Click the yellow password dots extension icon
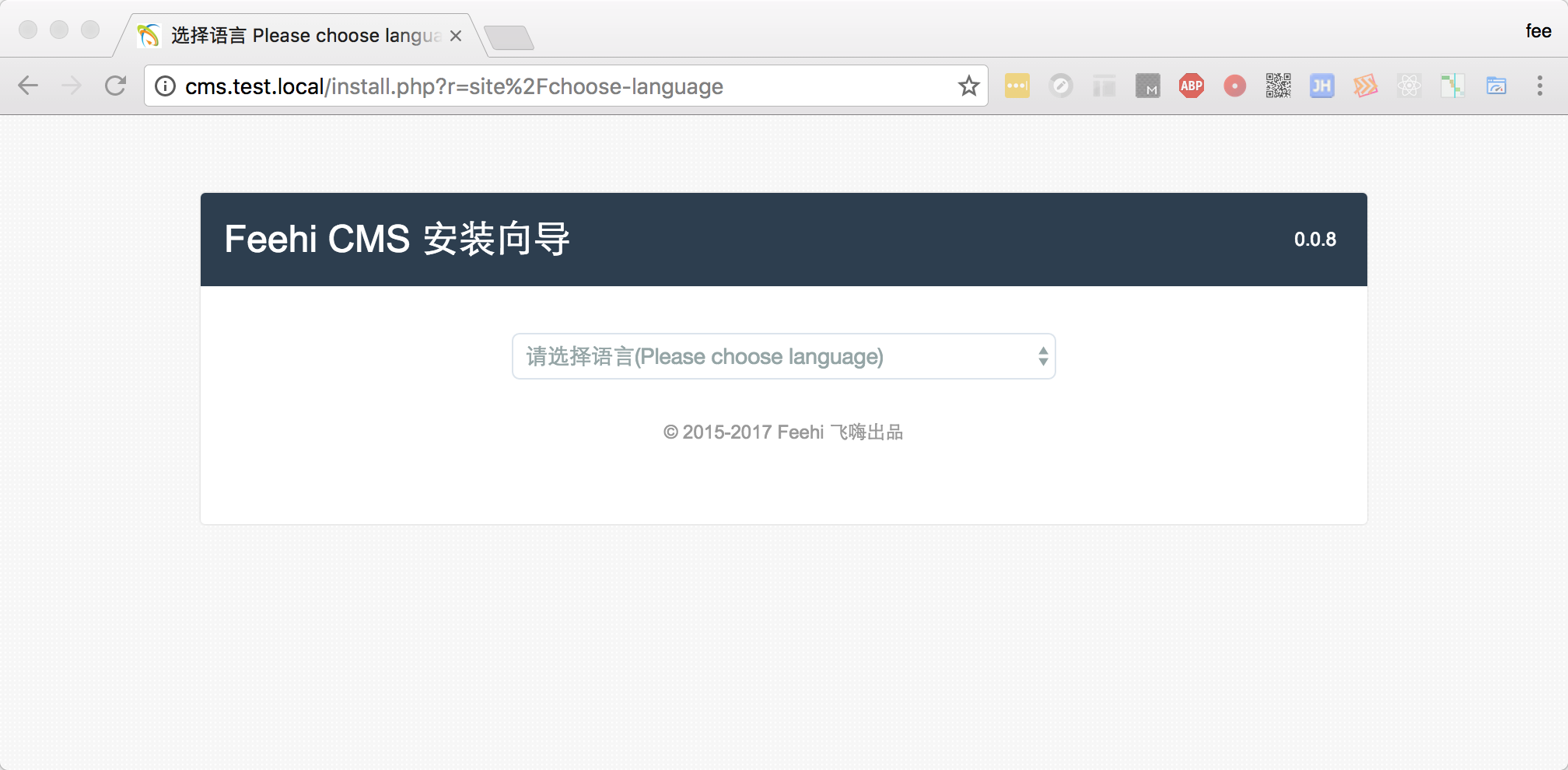The width and height of the screenshot is (1568, 770). [1017, 86]
